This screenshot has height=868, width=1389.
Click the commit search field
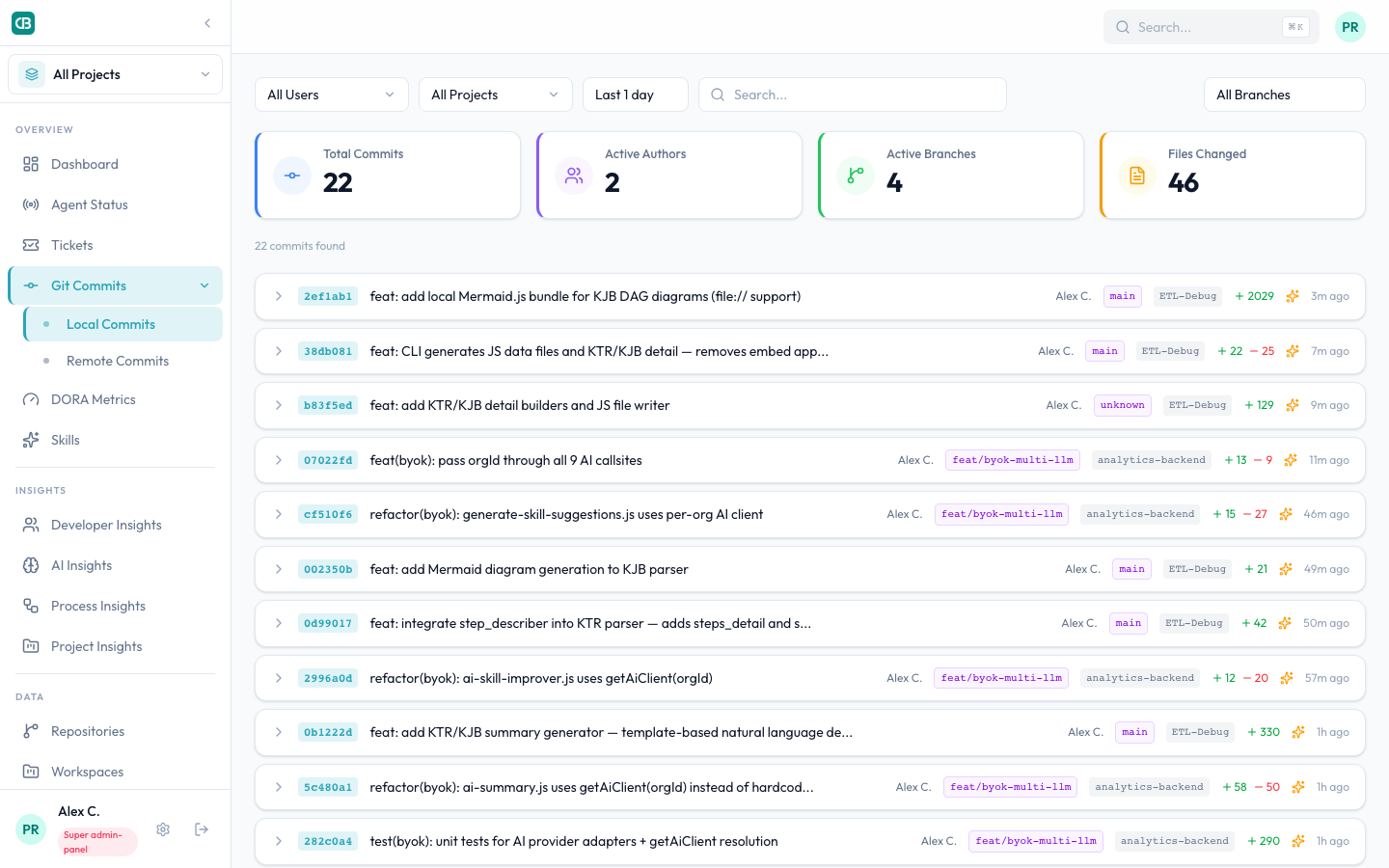pyautogui.click(x=853, y=95)
